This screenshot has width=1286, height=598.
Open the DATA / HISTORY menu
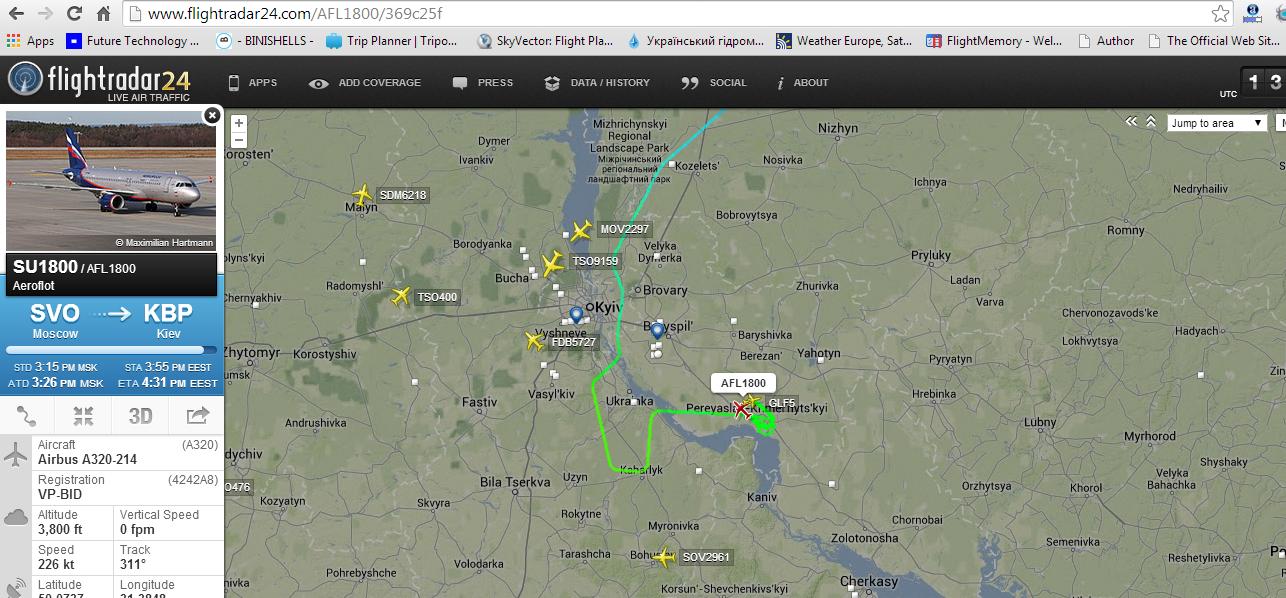597,83
